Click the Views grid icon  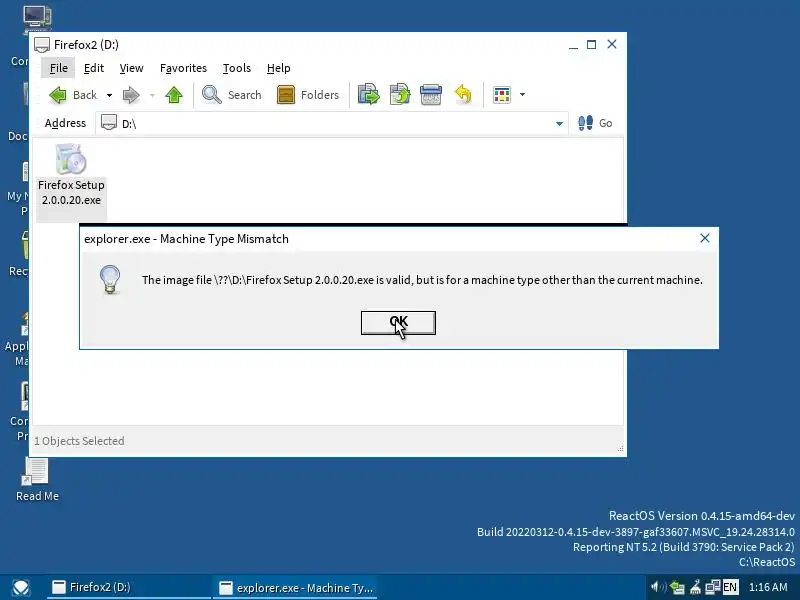(x=502, y=95)
